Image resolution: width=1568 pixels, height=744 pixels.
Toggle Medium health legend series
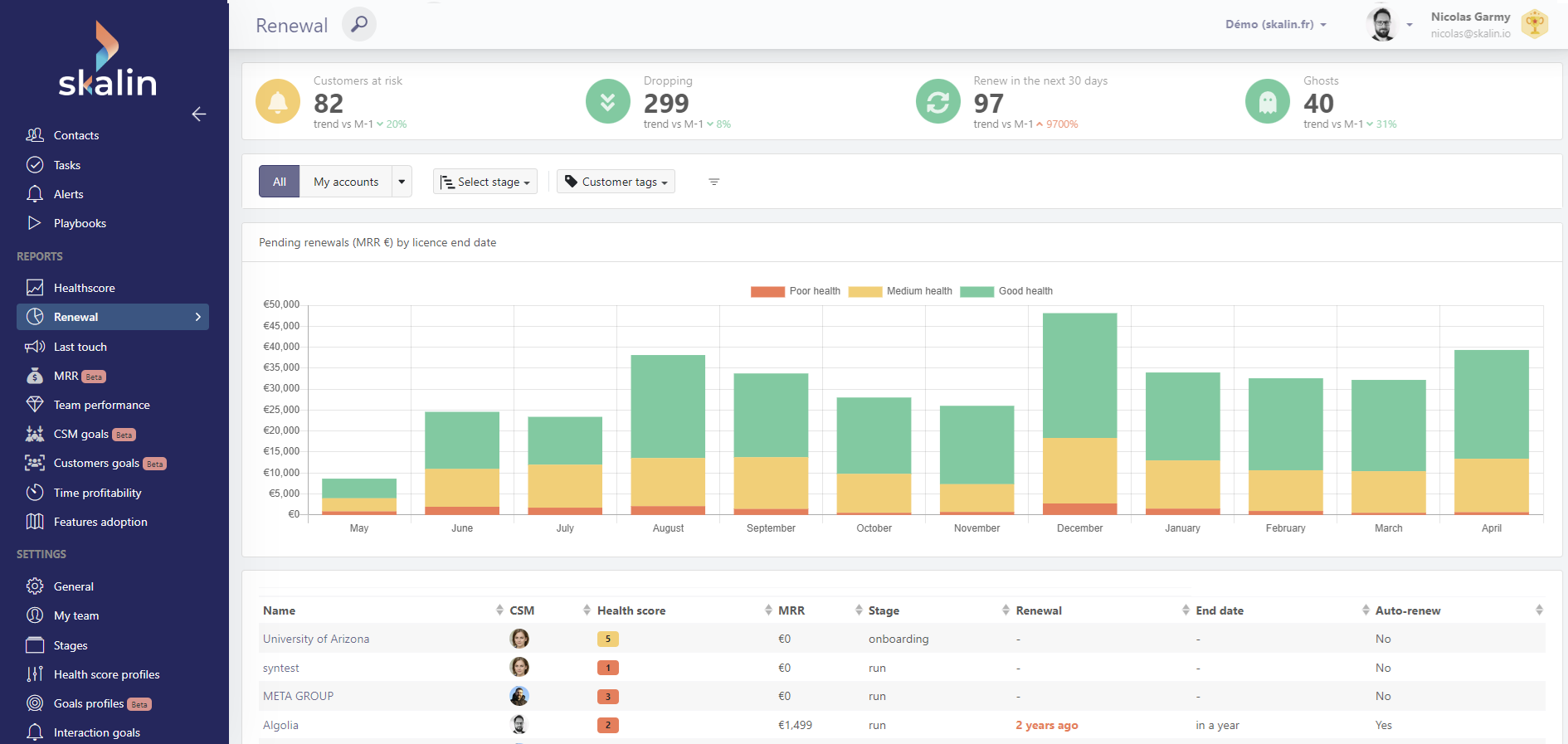coord(900,291)
